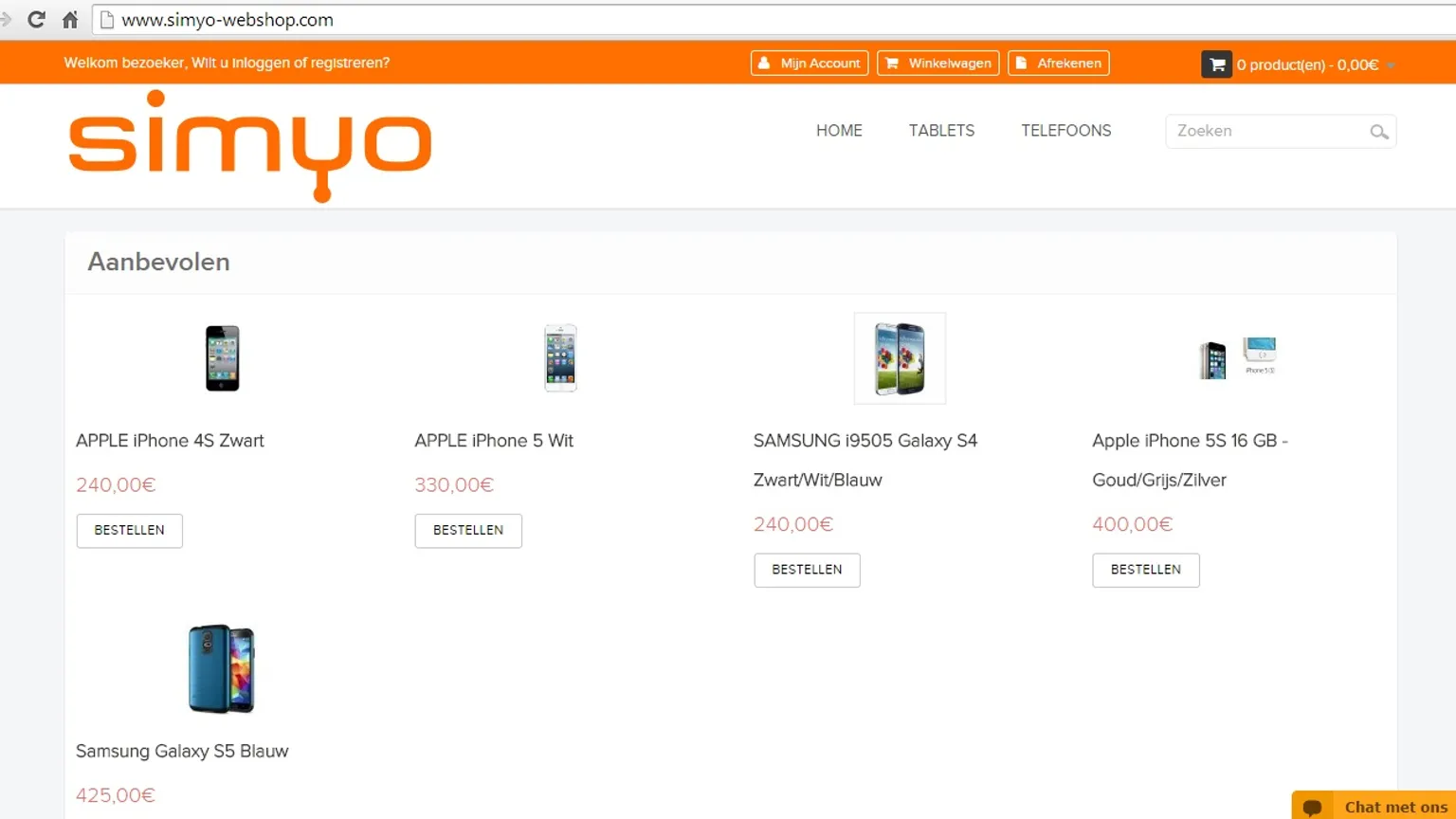Open the APPLE iPhone 4S Zwart title link

pos(170,441)
